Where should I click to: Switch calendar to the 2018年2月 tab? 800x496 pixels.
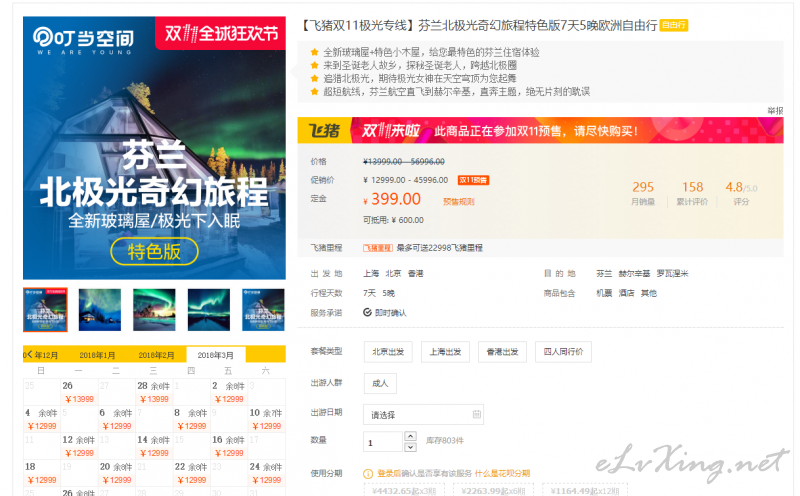(156, 355)
